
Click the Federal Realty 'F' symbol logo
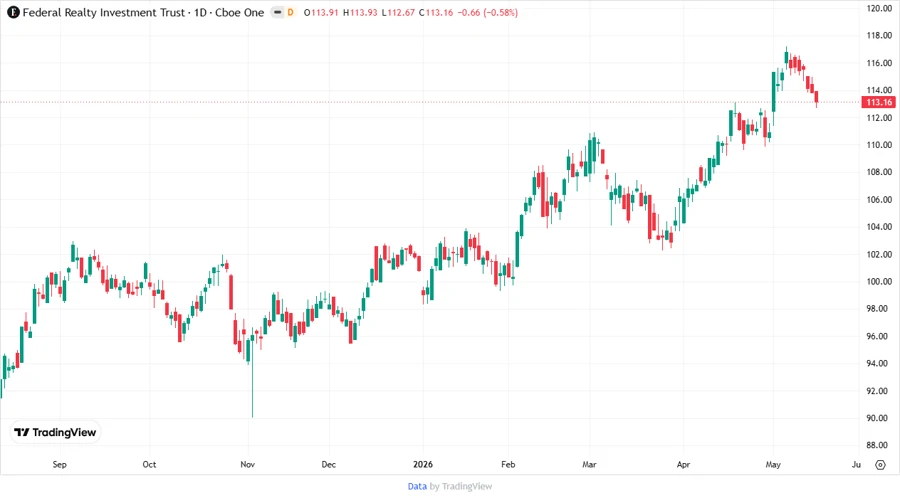[13, 12]
